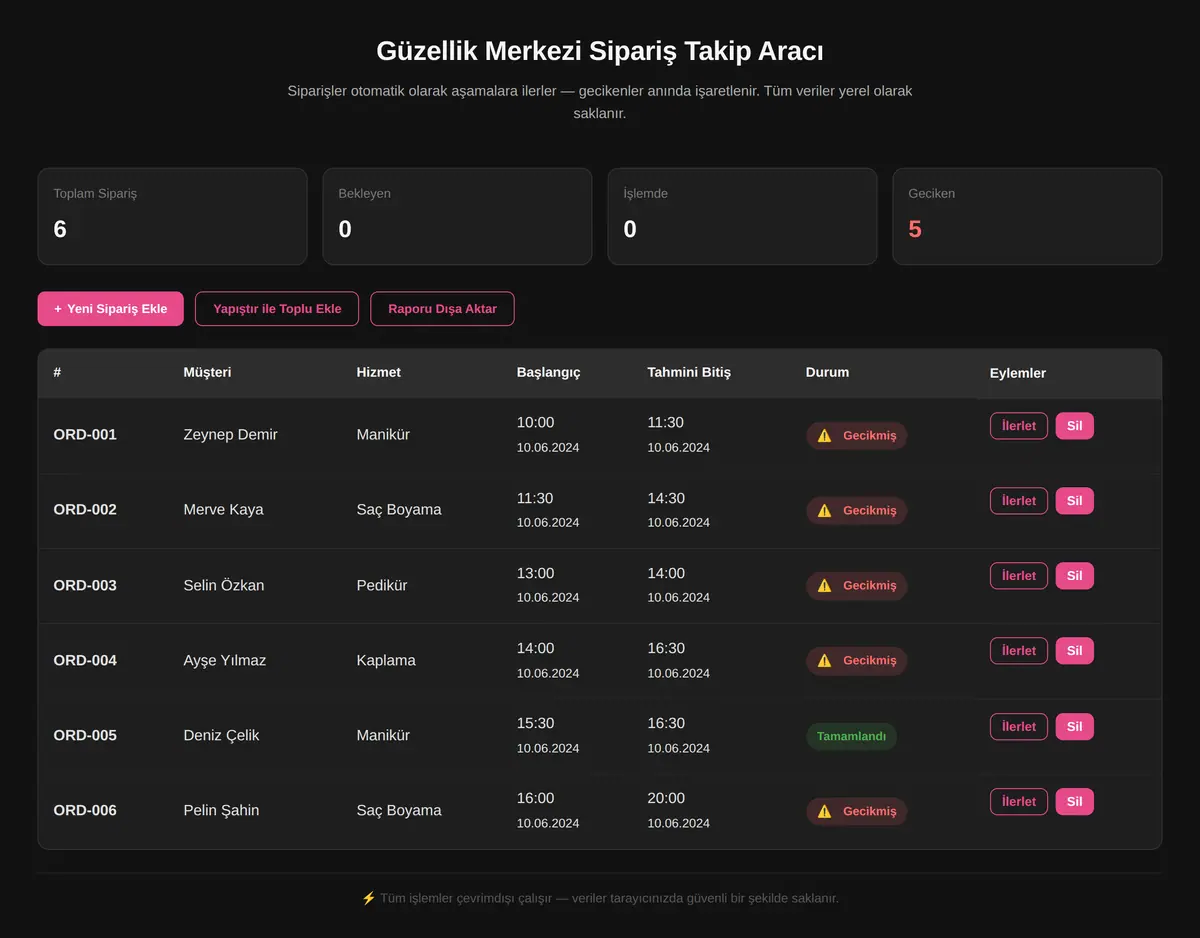The height and width of the screenshot is (938, 1200).
Task: Open Yapıştır ile Toplu Ekle
Action: [x=277, y=309]
